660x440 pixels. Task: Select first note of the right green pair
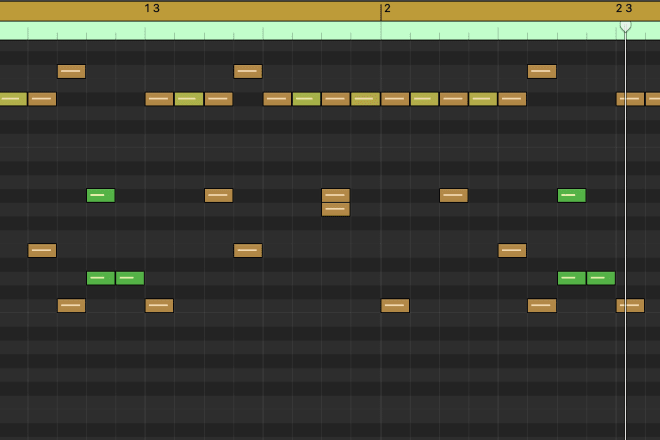coord(572,278)
